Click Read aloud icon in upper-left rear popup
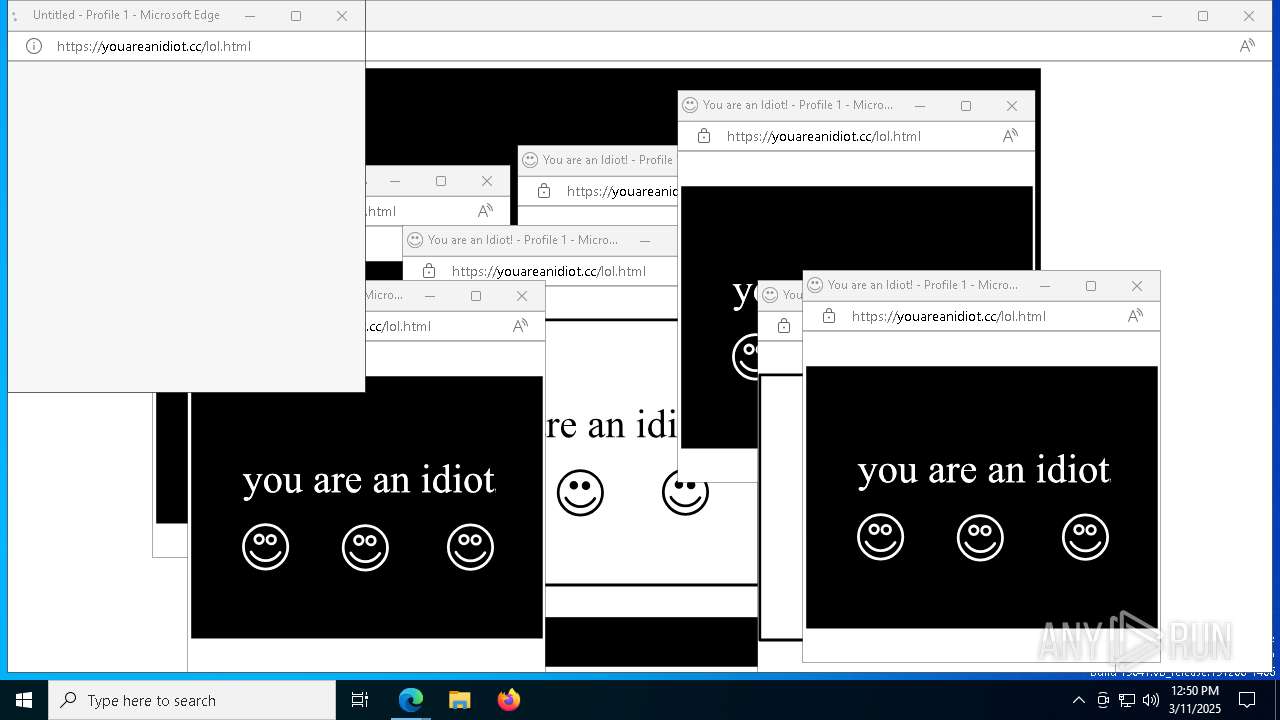 pyautogui.click(x=485, y=211)
